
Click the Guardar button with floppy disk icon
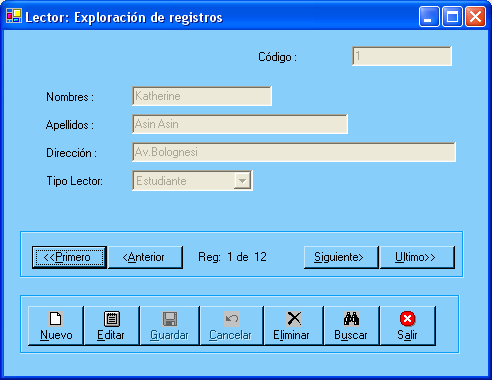click(x=170, y=326)
